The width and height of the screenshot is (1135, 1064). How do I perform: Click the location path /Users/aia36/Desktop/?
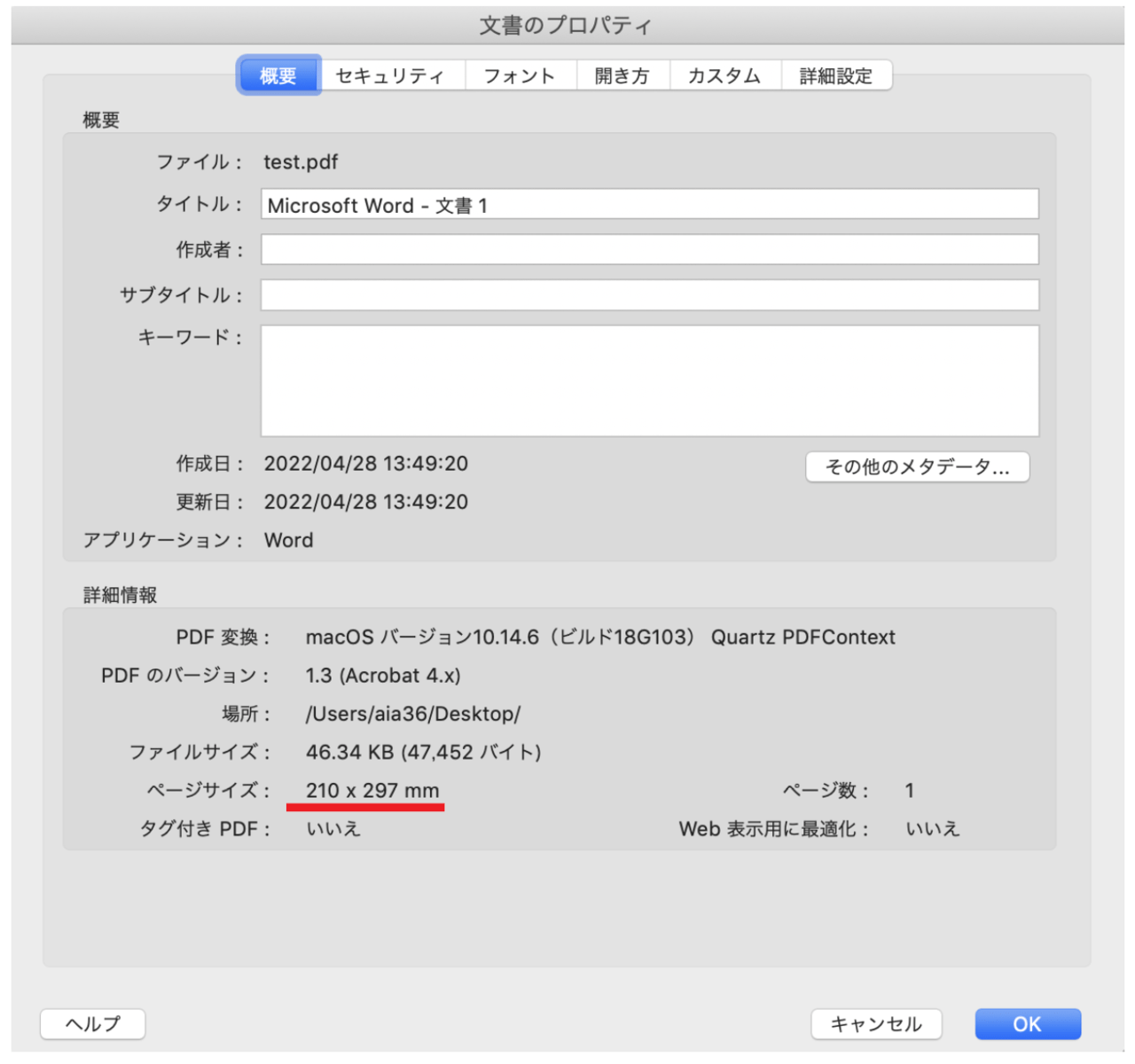point(412,714)
